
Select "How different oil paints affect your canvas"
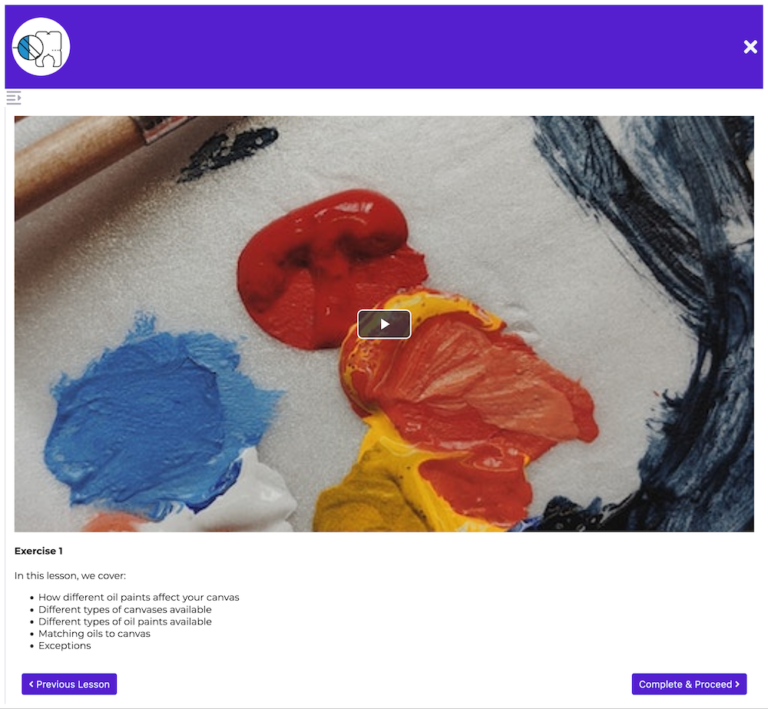click(x=139, y=597)
